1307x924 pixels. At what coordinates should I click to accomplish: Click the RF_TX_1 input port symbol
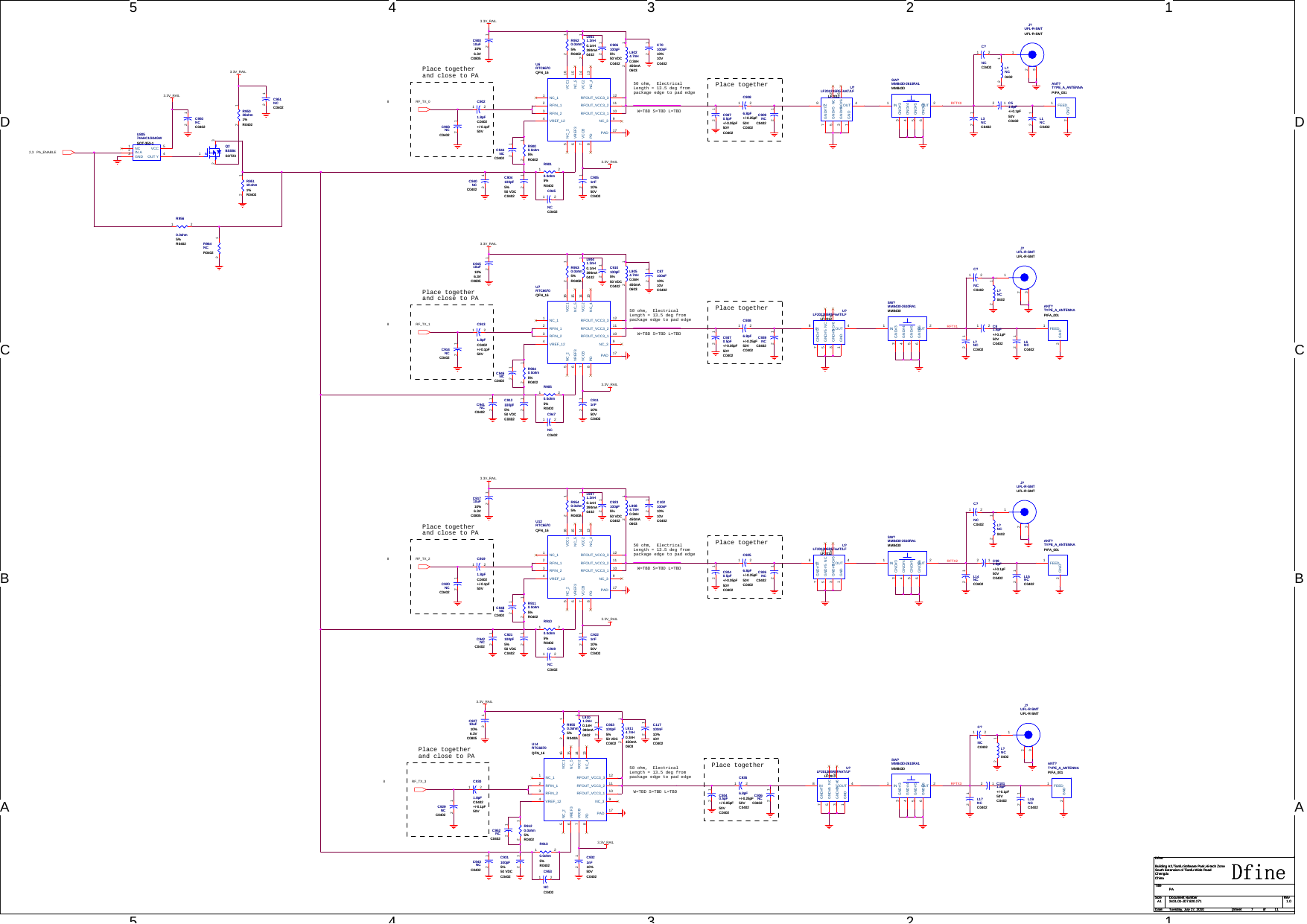pos(424,332)
